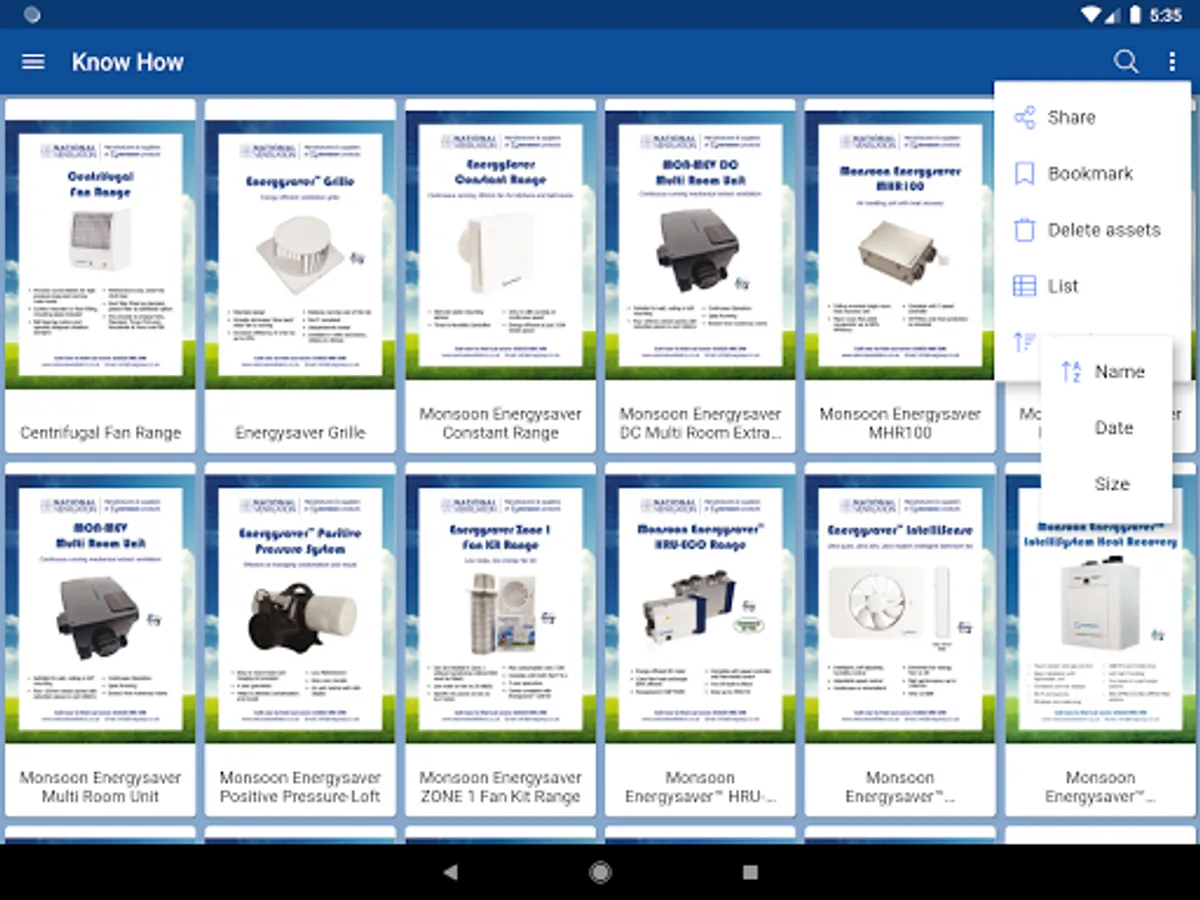Choose Delete assets menu entry
This screenshot has width=1200, height=900.
pyautogui.click(x=1092, y=229)
